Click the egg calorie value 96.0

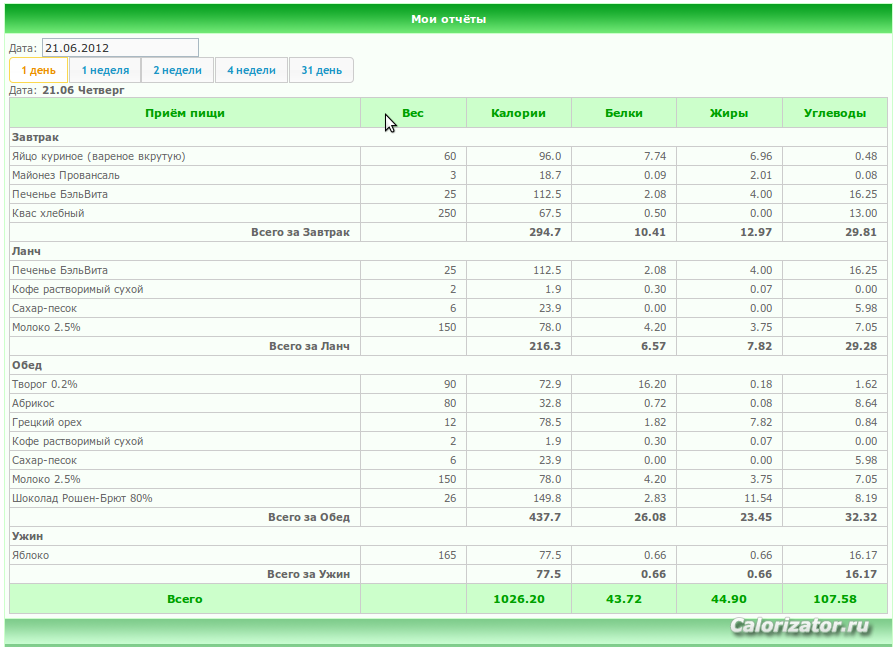550,156
